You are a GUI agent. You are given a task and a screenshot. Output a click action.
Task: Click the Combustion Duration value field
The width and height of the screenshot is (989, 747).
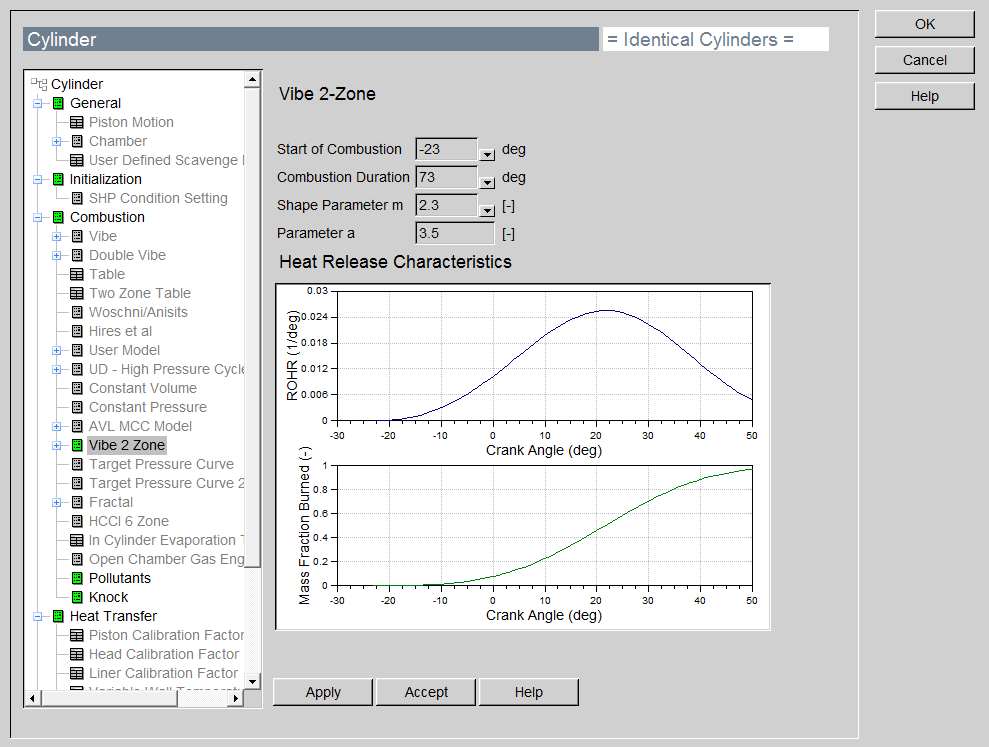click(447, 177)
